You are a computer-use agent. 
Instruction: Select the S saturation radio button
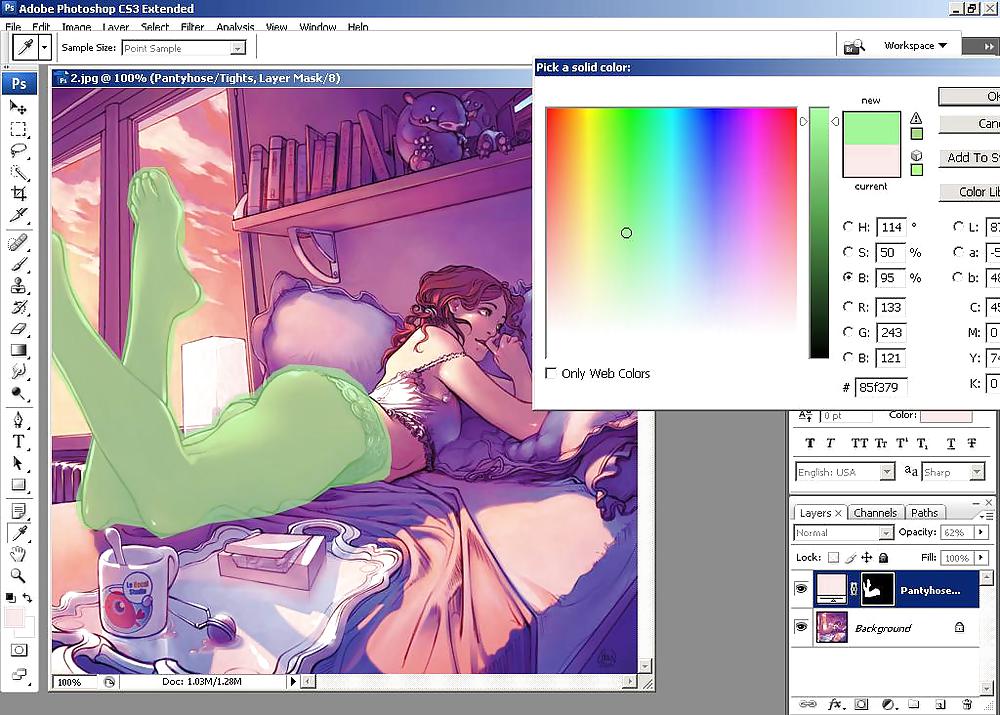point(848,252)
